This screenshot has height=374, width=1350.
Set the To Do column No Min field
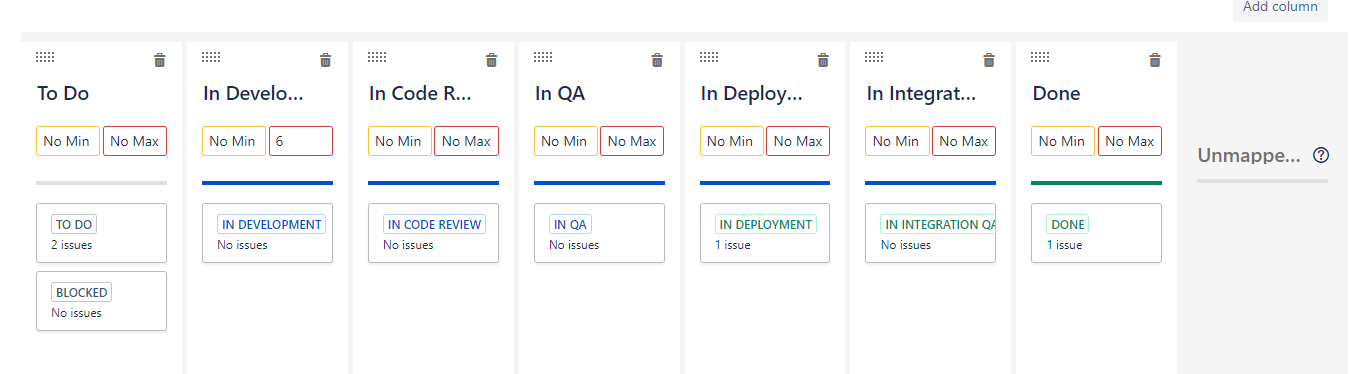click(68, 141)
